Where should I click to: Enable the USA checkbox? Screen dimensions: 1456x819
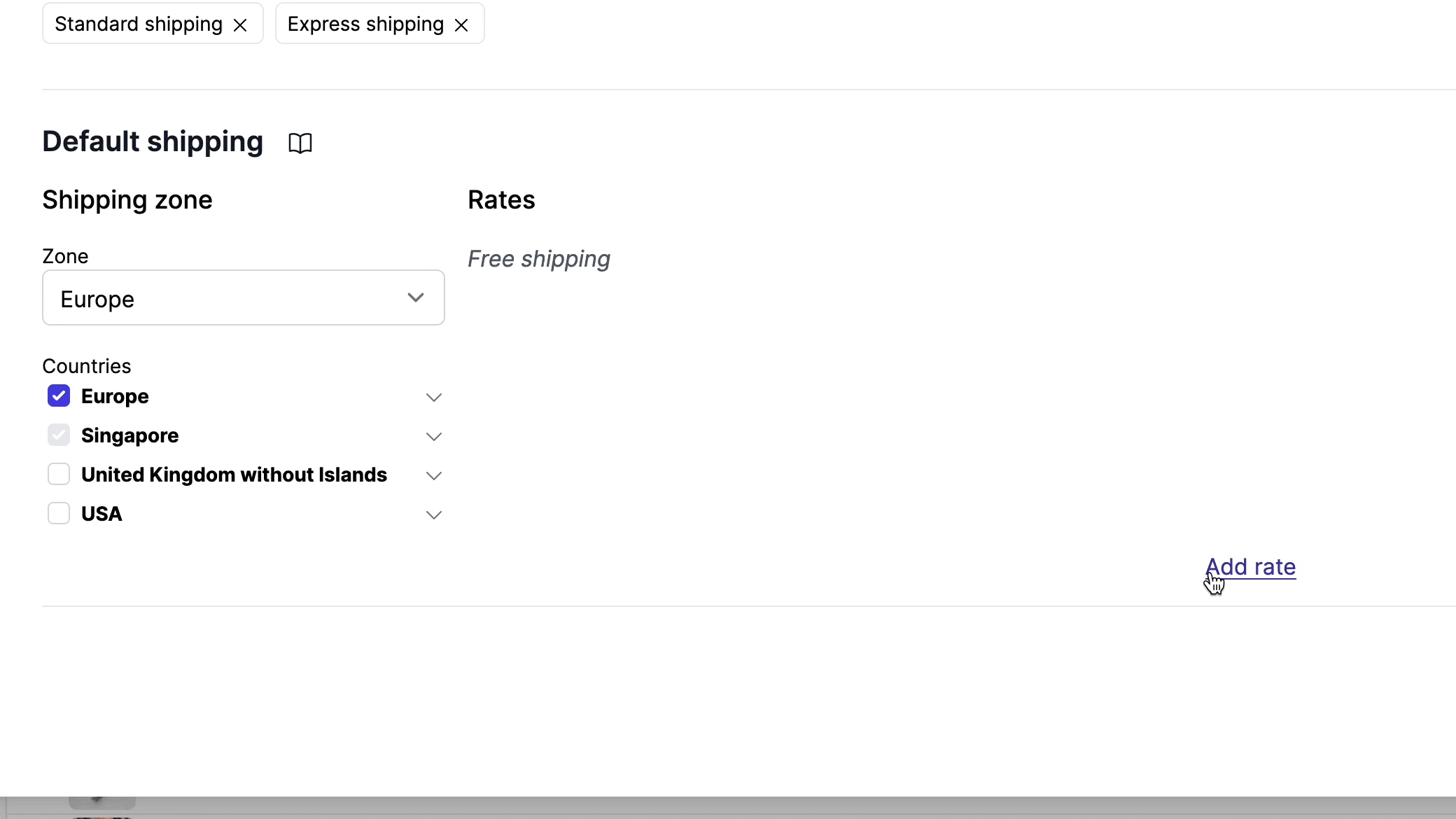[x=58, y=513]
